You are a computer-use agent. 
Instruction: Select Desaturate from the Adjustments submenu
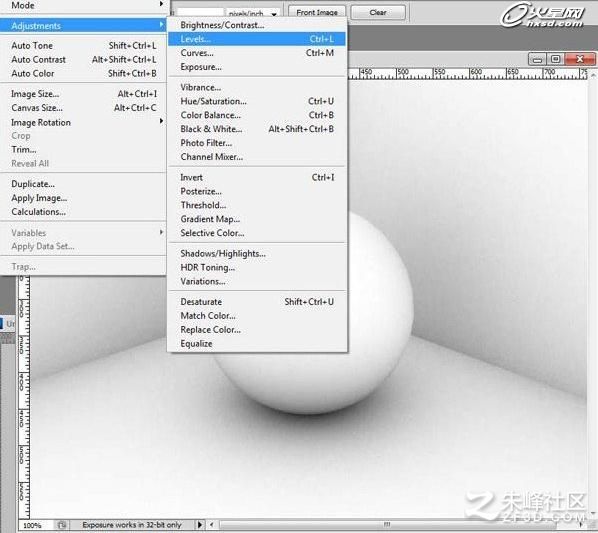(257, 302)
